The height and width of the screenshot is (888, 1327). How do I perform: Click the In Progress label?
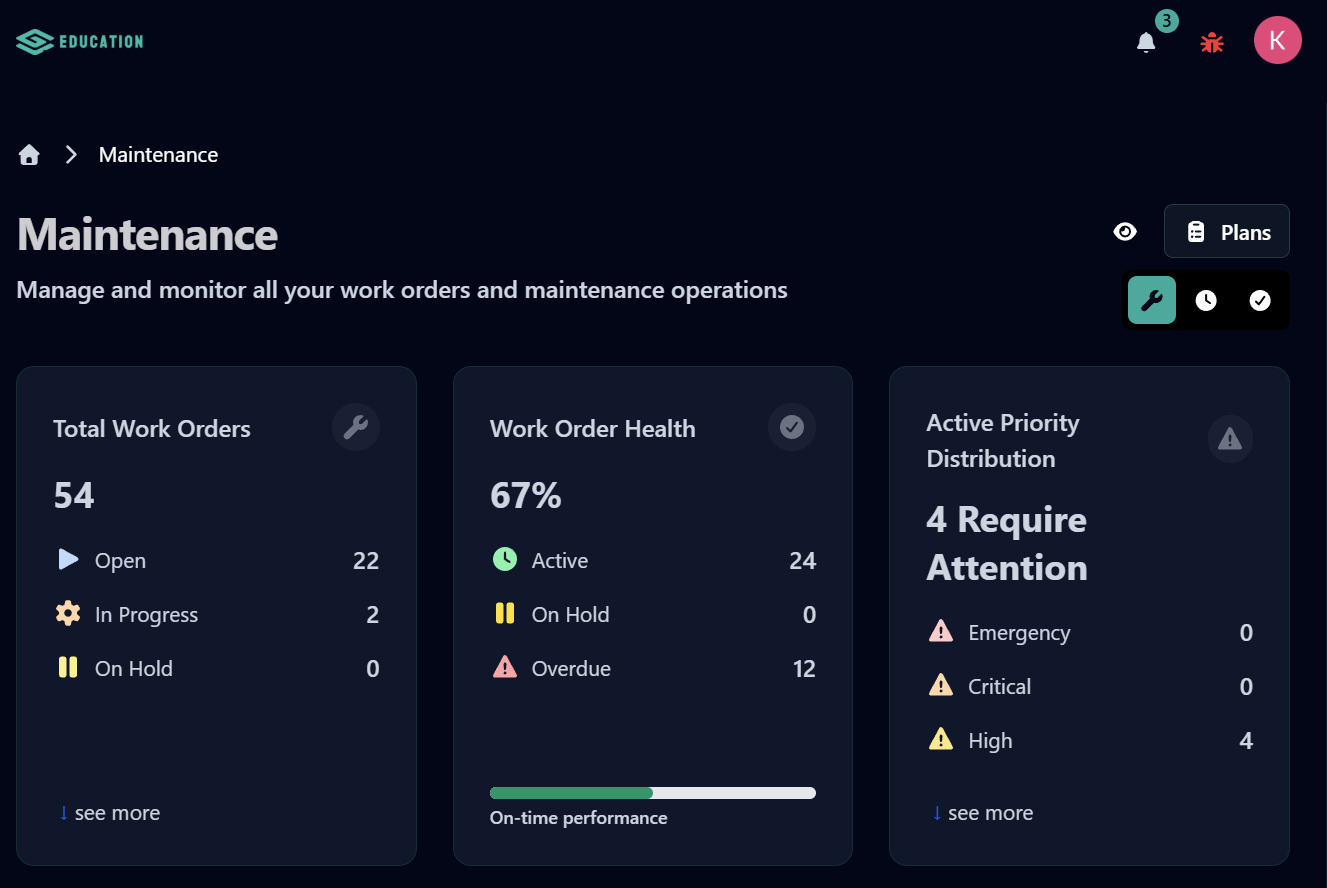point(146,615)
